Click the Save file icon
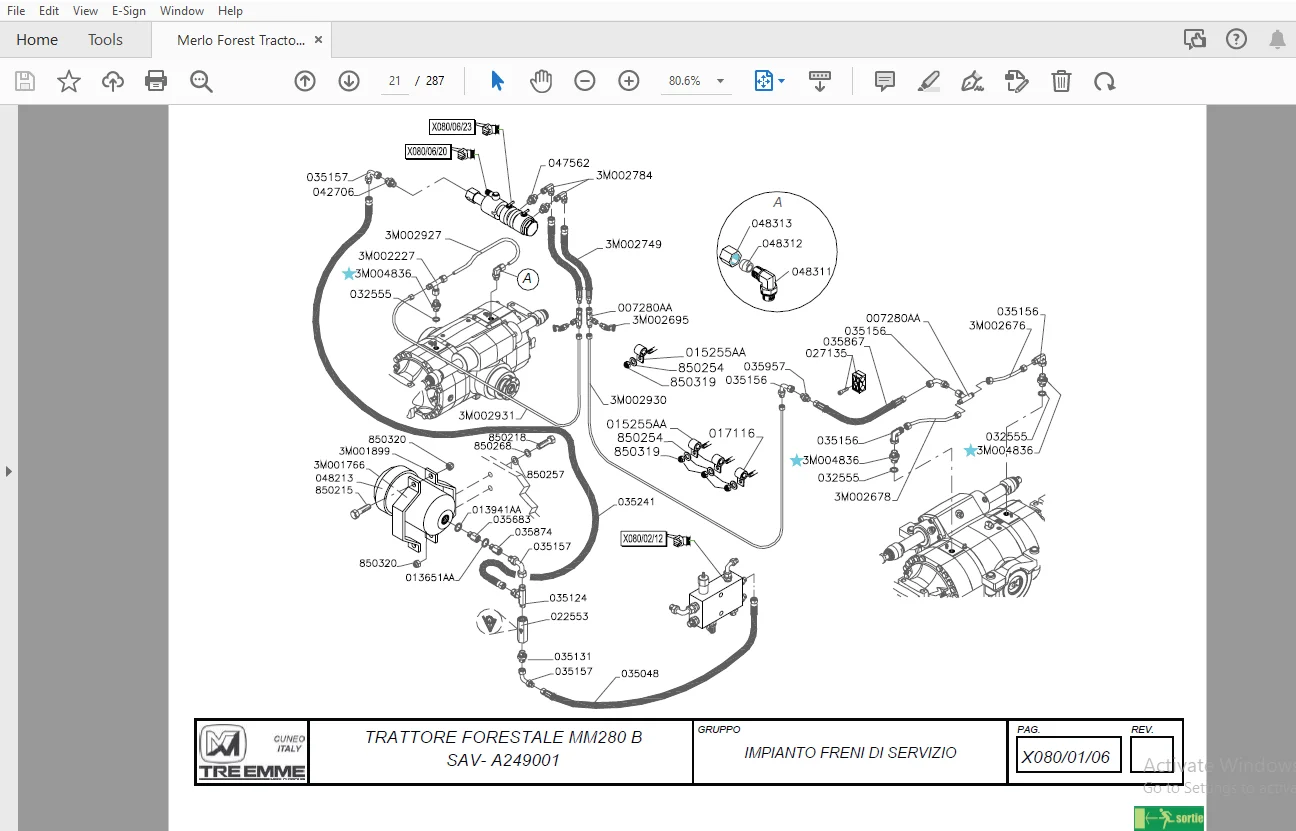 click(25, 81)
